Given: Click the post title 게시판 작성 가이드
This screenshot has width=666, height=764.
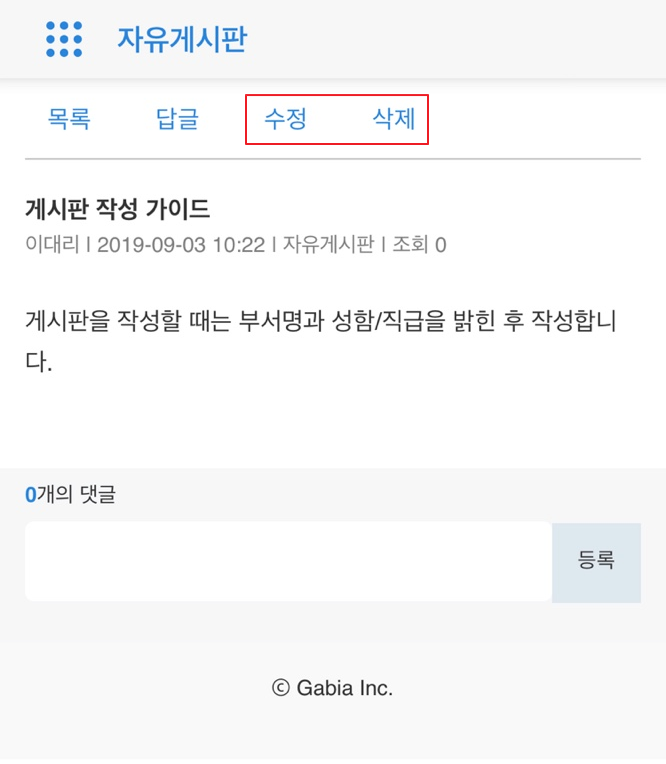Looking at the screenshot, I should click(x=117, y=209).
